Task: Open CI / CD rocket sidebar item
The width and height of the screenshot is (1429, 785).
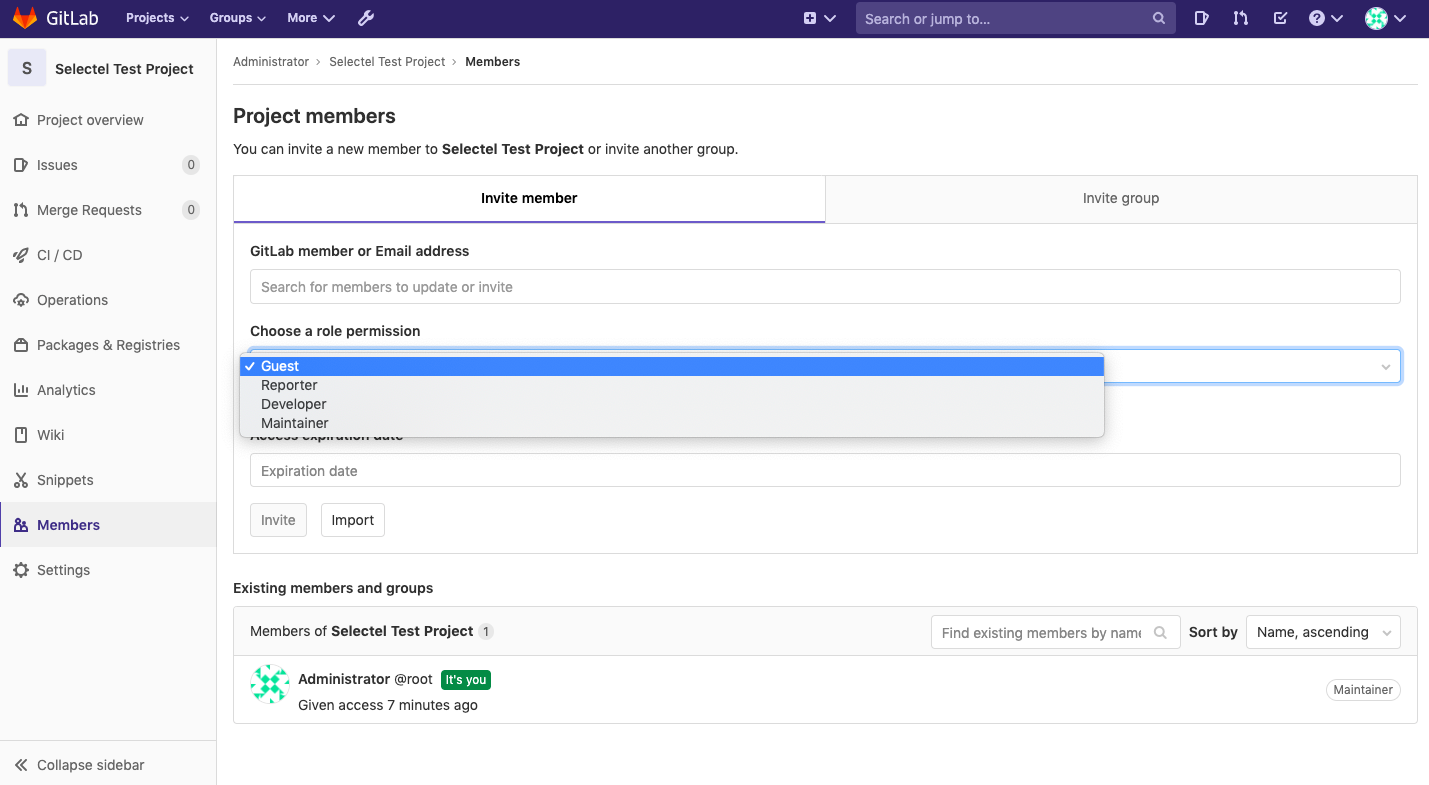Action: (60, 255)
